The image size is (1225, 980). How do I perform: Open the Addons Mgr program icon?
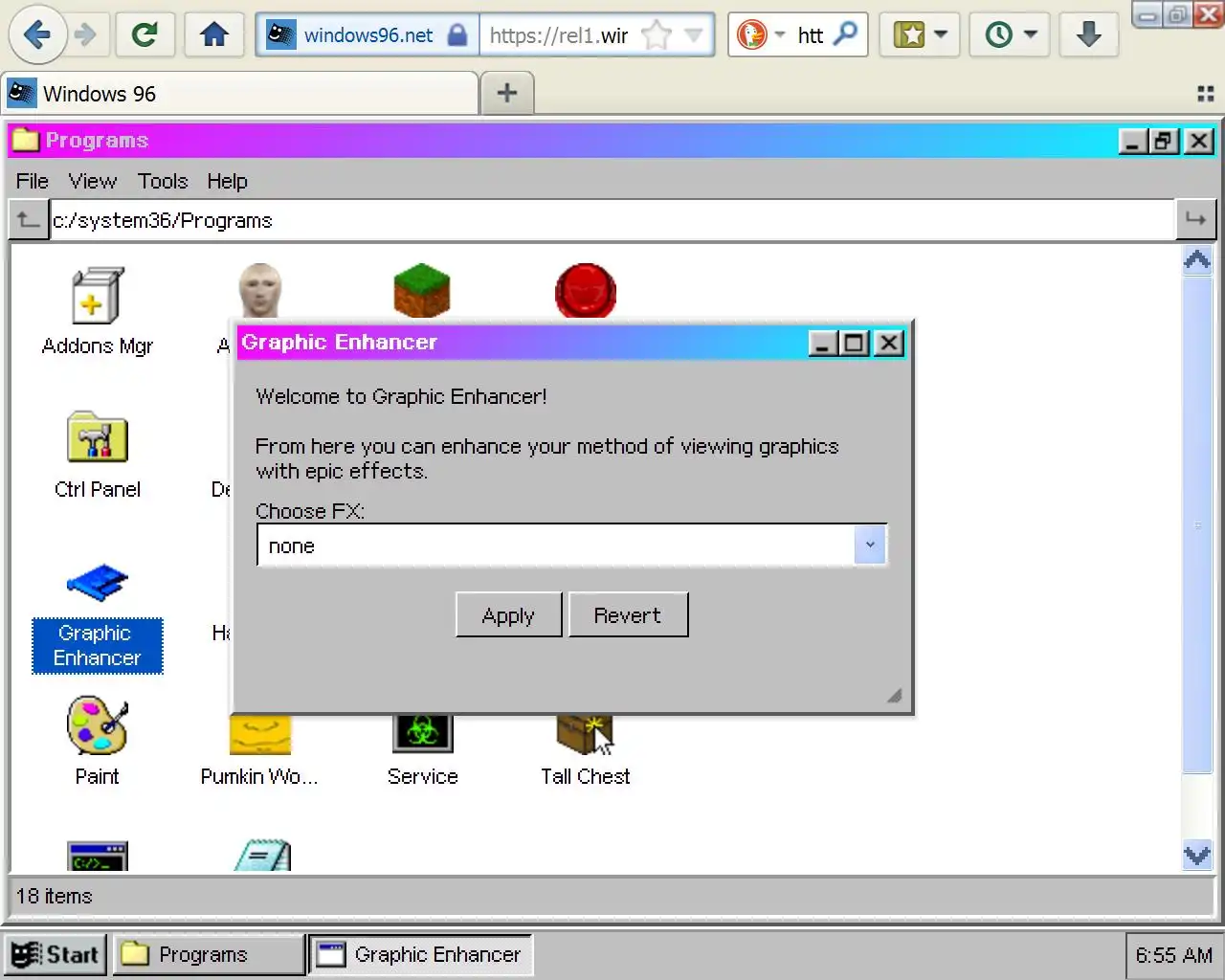pos(97,296)
